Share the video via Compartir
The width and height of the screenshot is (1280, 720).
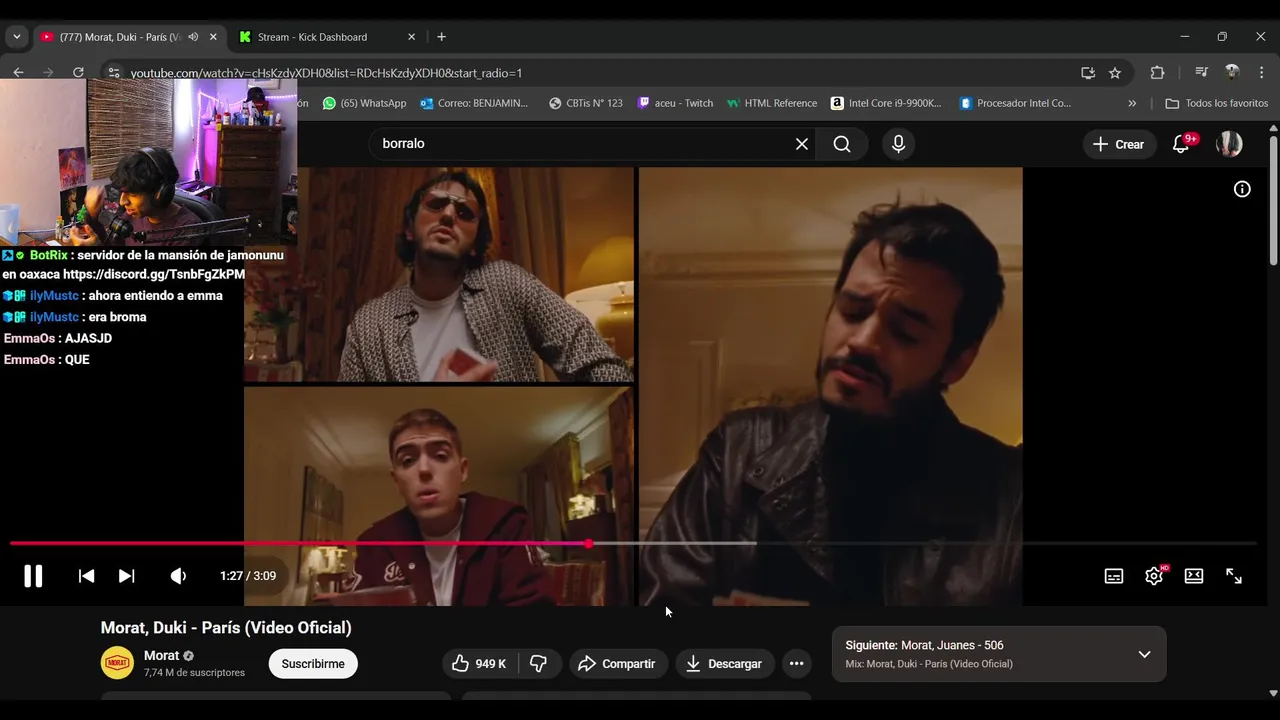[x=617, y=664]
